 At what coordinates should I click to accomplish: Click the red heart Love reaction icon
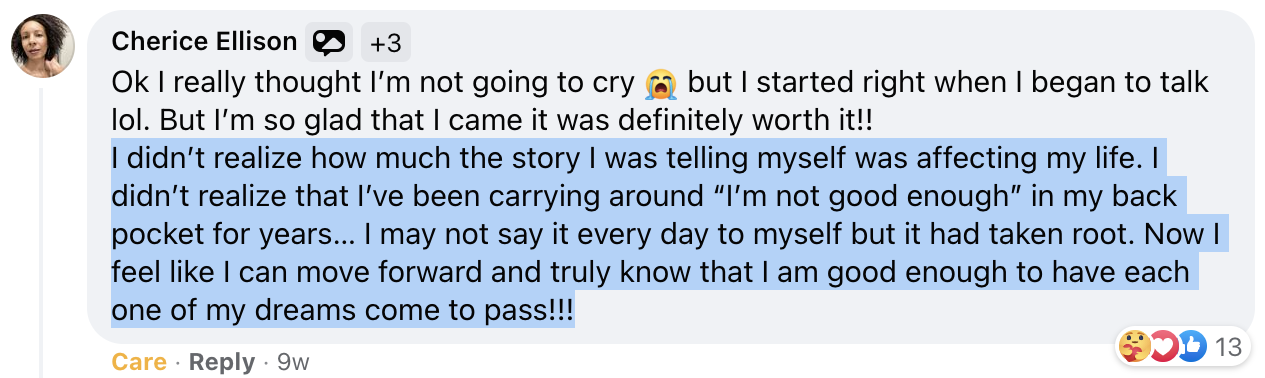click(x=1162, y=346)
